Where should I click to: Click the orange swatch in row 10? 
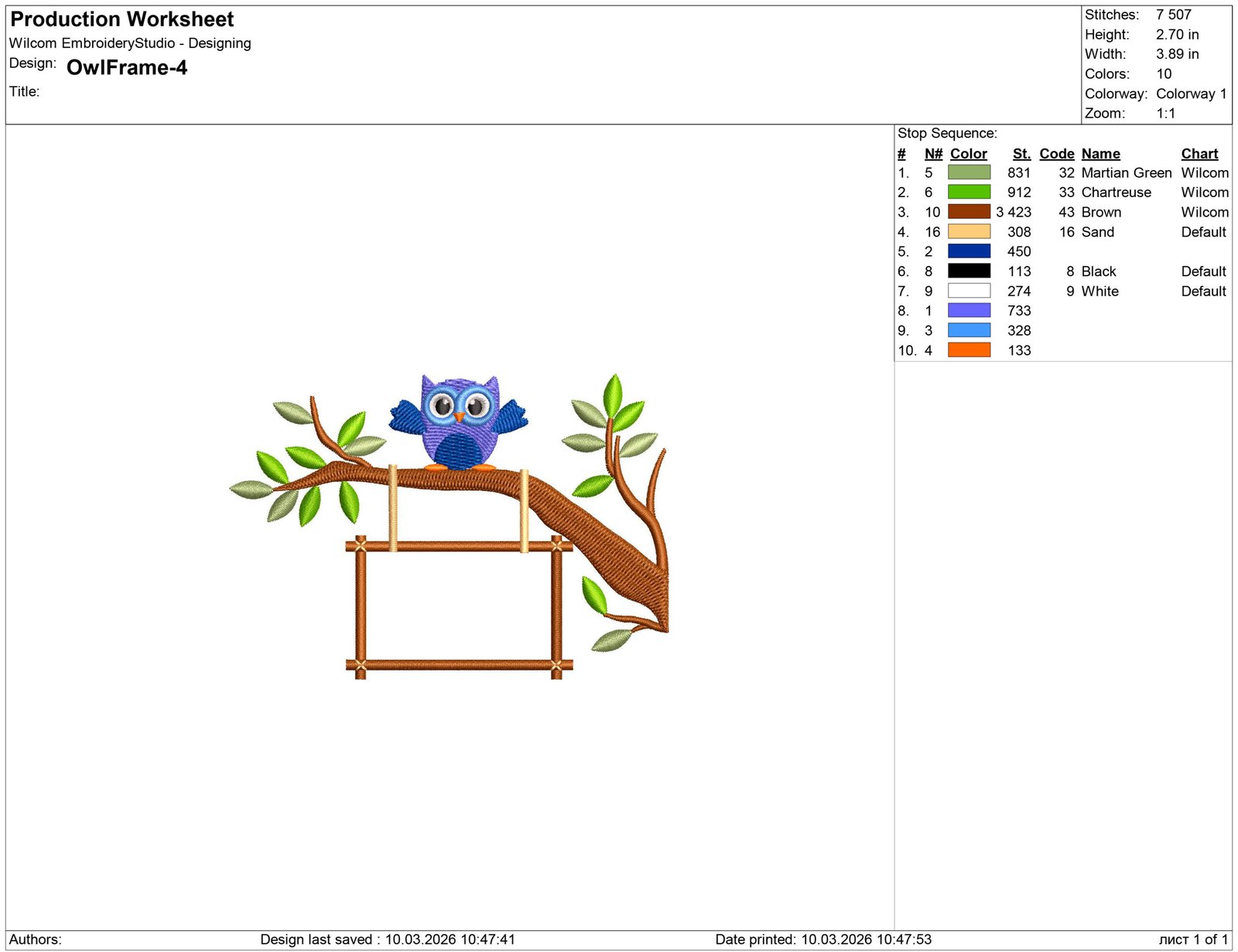[969, 350]
